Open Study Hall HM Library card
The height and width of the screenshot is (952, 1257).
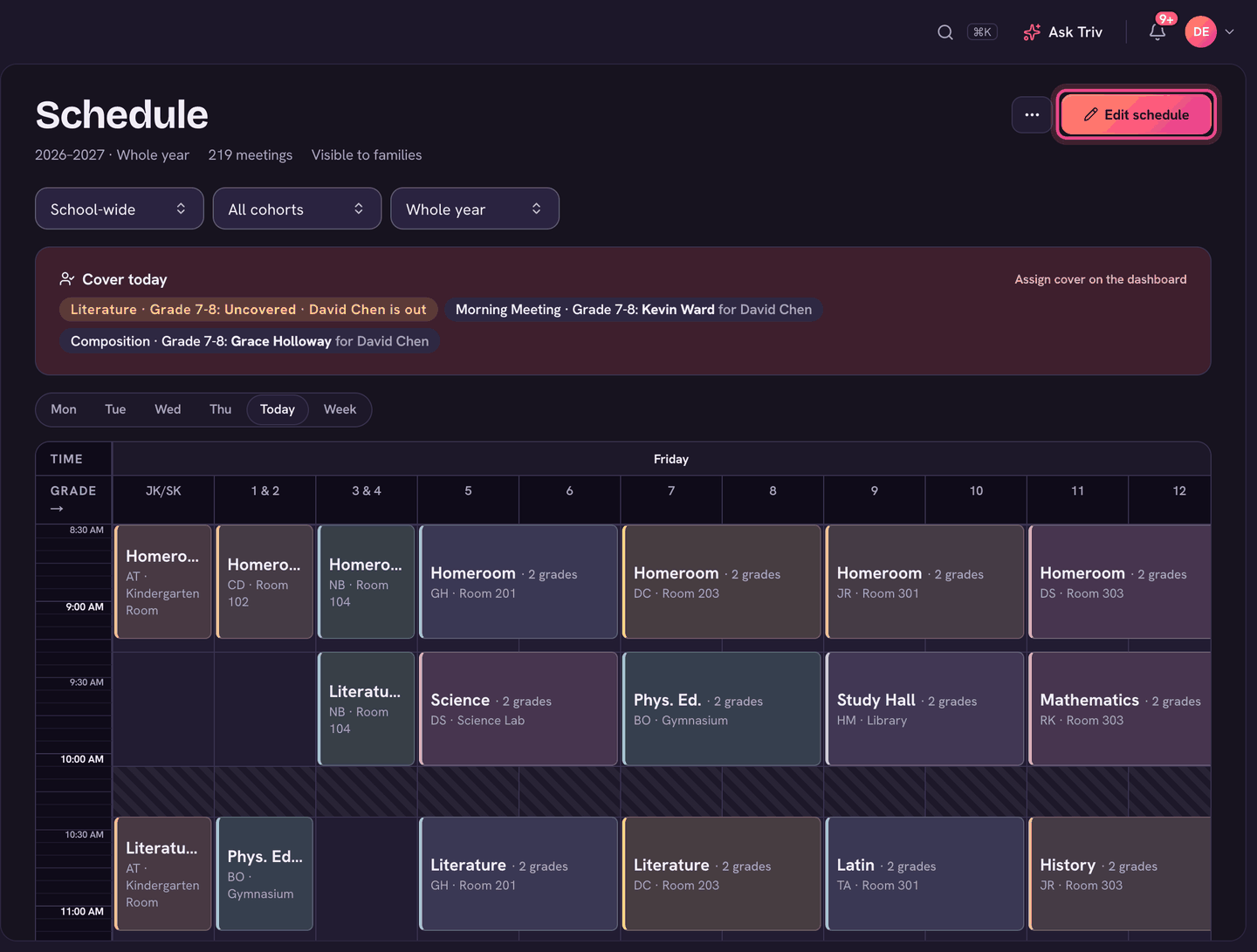(925, 709)
